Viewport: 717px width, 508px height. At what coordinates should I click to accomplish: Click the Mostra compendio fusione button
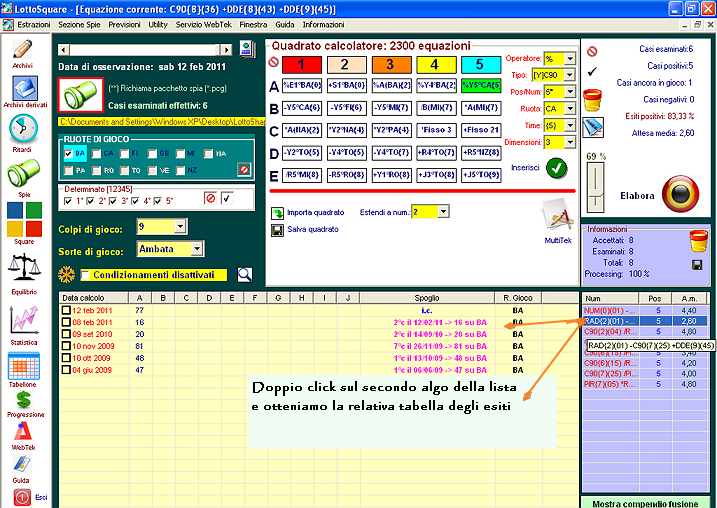point(645,503)
